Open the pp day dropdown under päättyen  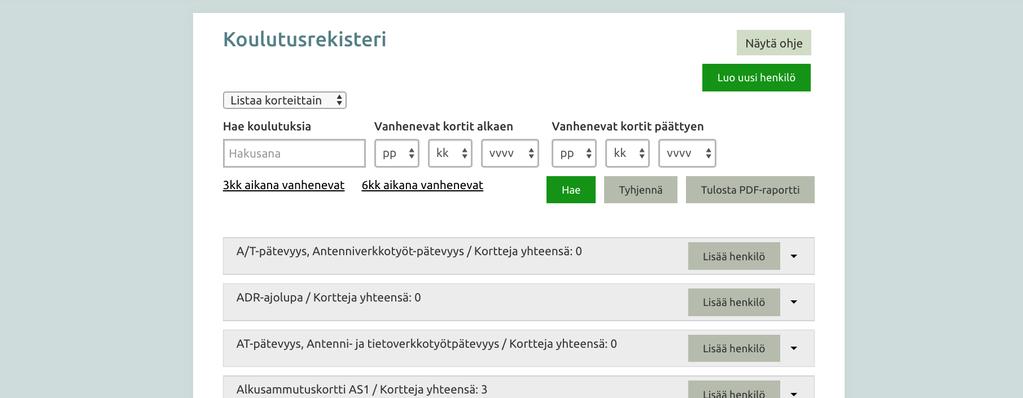click(574, 153)
